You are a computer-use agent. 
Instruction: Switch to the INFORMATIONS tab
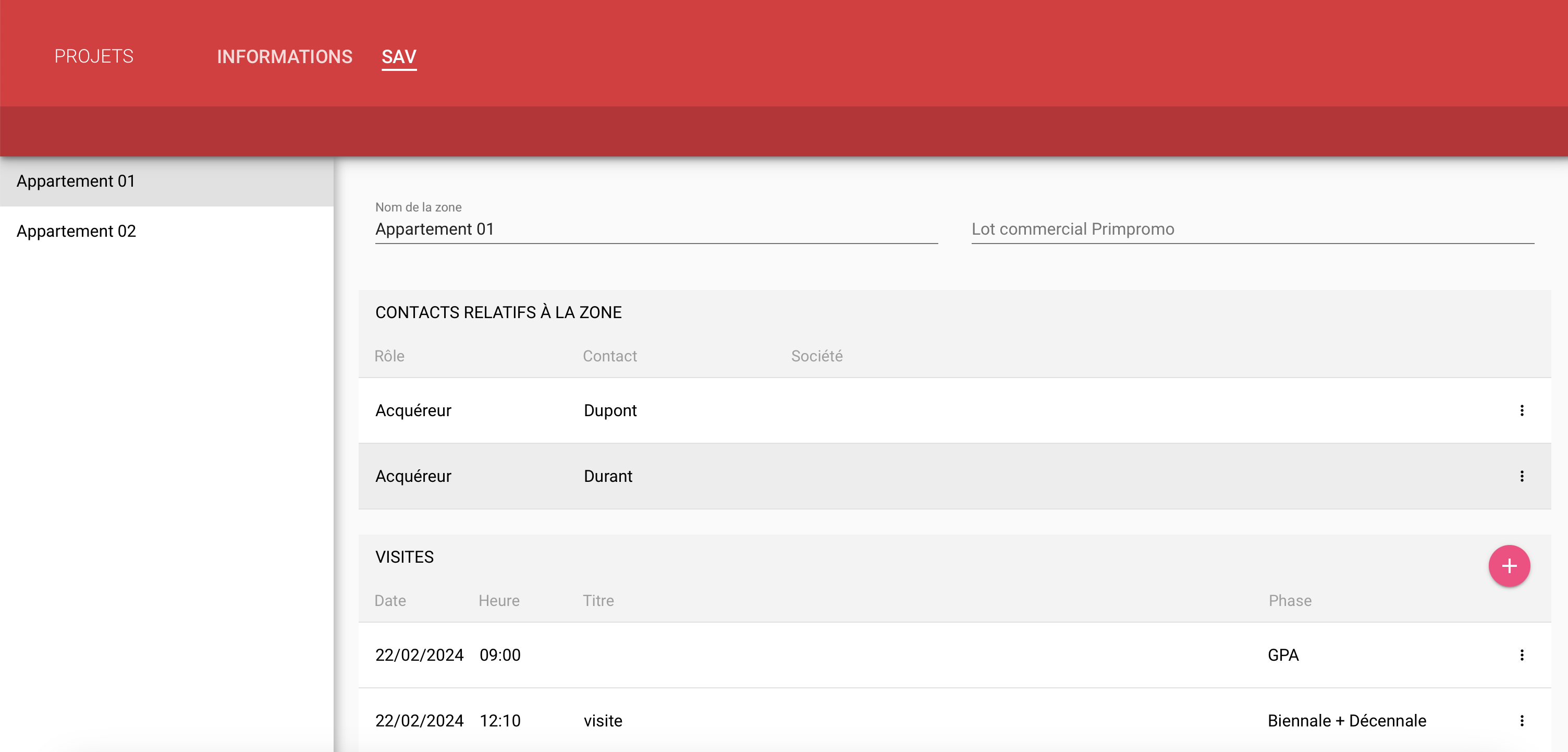coord(284,57)
